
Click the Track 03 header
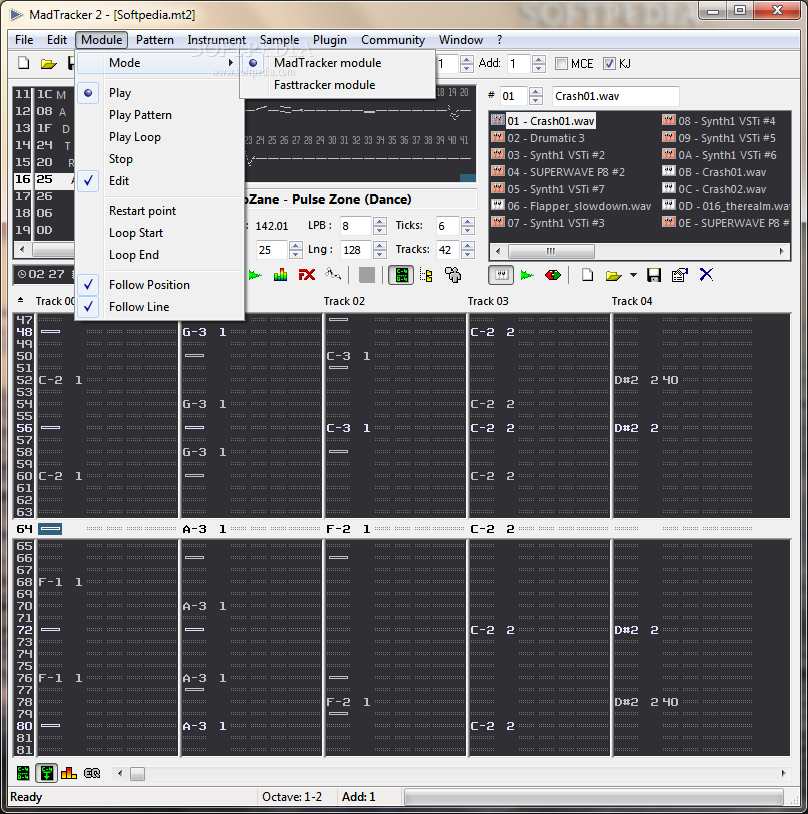488,301
